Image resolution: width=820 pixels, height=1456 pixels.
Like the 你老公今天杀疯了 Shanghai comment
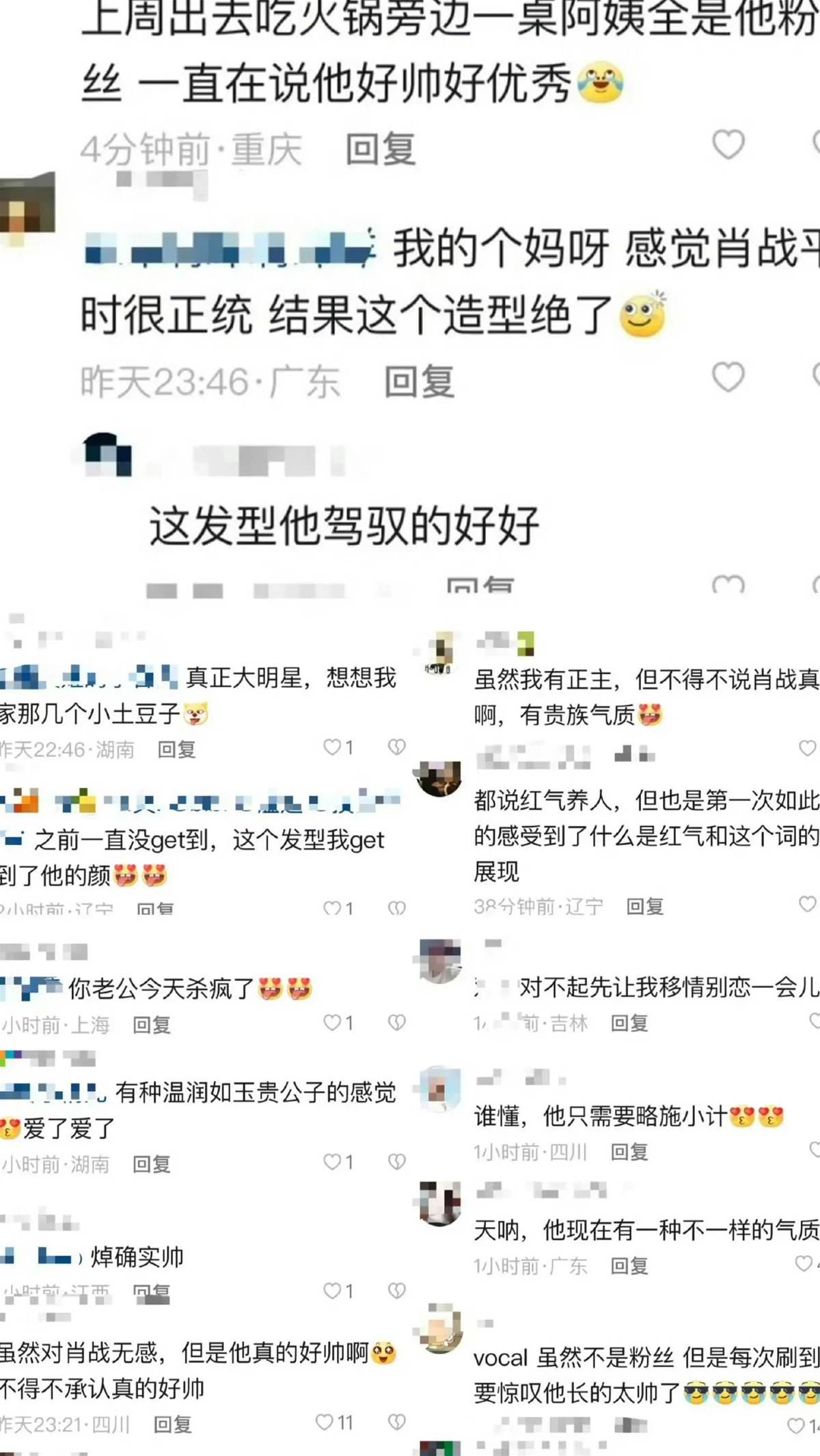click(333, 1022)
